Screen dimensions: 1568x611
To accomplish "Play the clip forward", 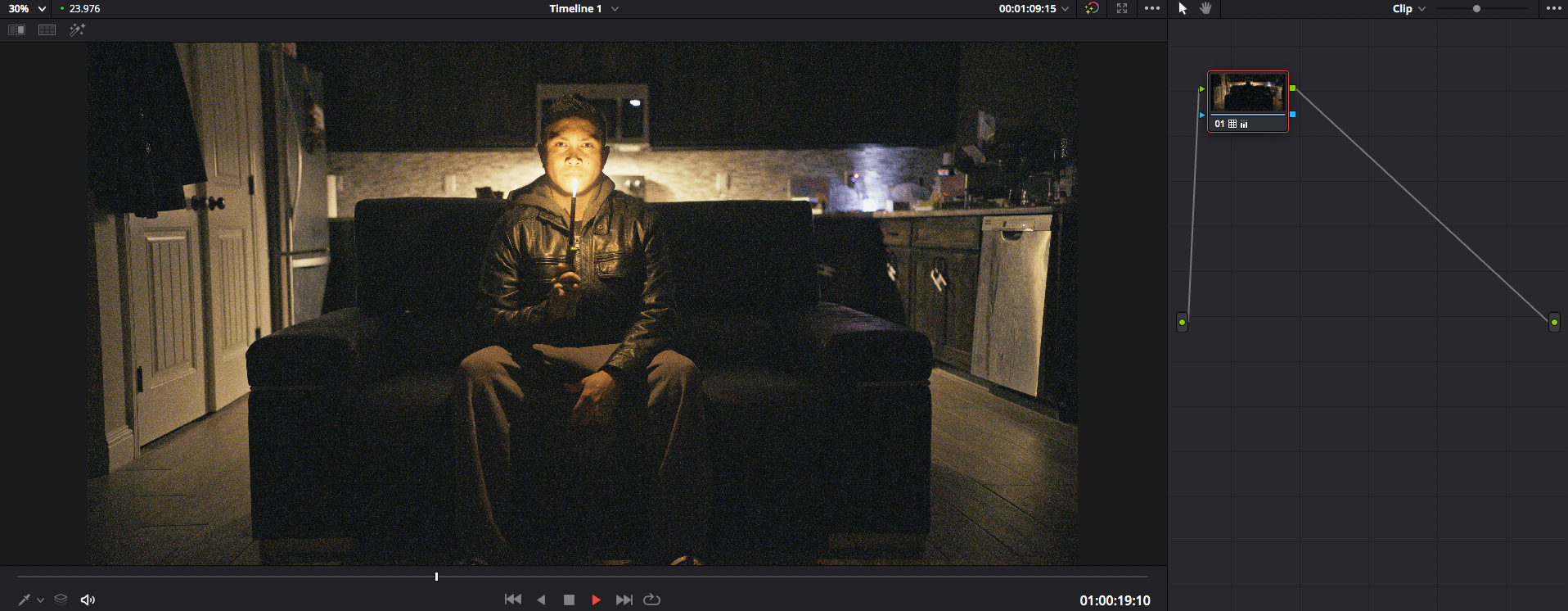I will tap(596, 600).
